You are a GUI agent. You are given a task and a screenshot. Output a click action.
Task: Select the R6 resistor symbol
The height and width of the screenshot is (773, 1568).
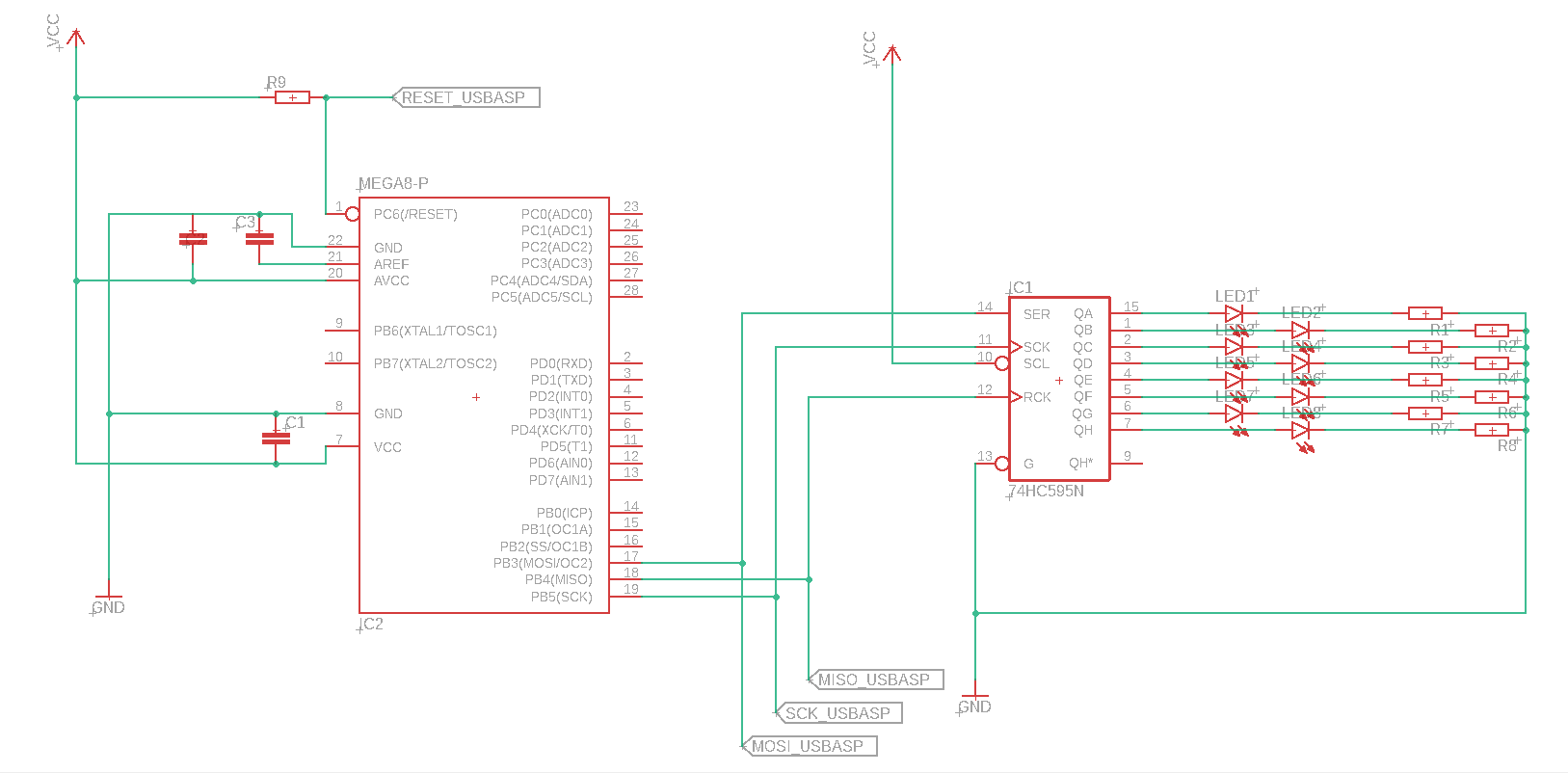coord(1492,396)
